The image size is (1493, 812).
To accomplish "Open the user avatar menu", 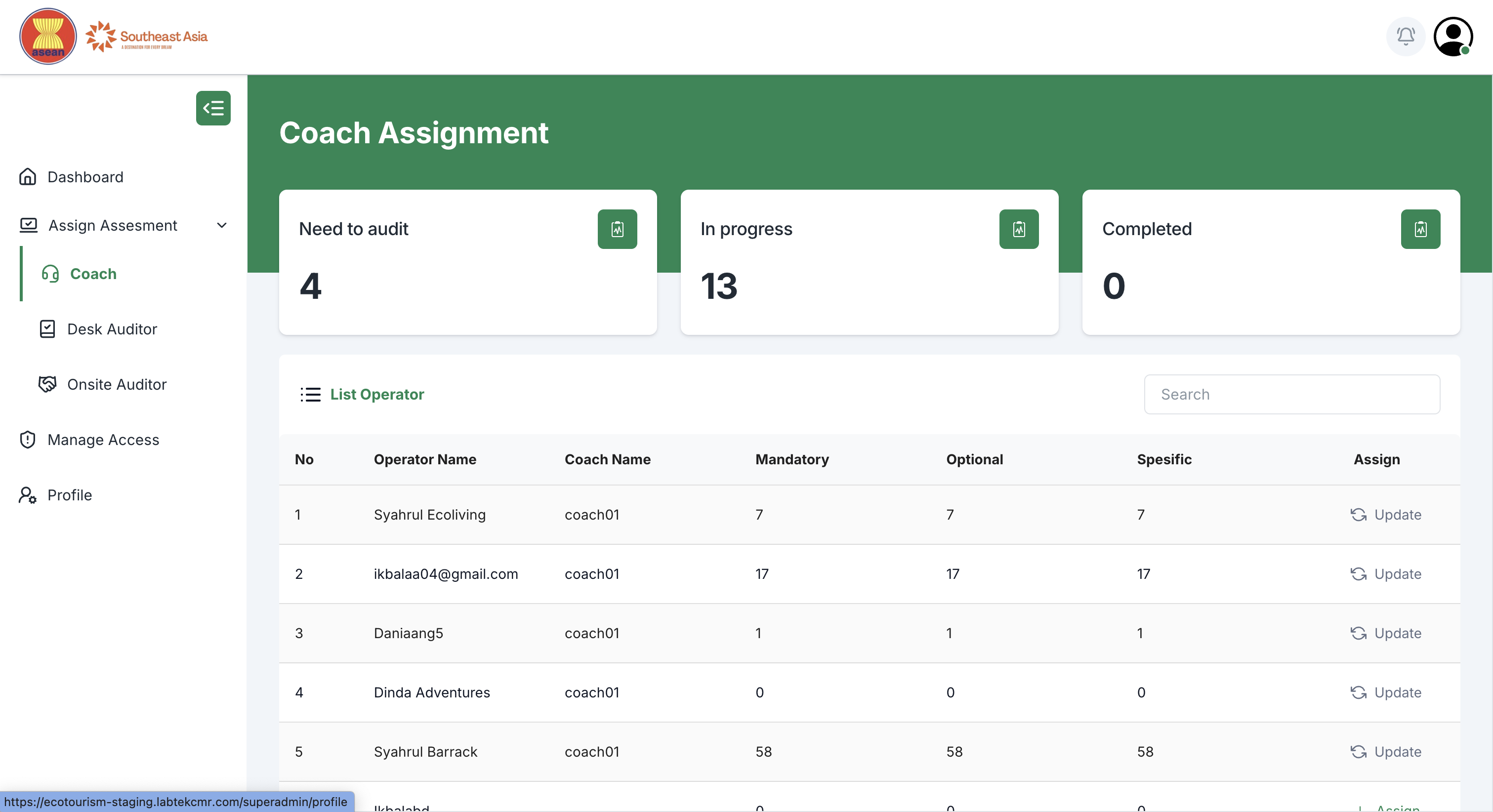I will [1453, 37].
